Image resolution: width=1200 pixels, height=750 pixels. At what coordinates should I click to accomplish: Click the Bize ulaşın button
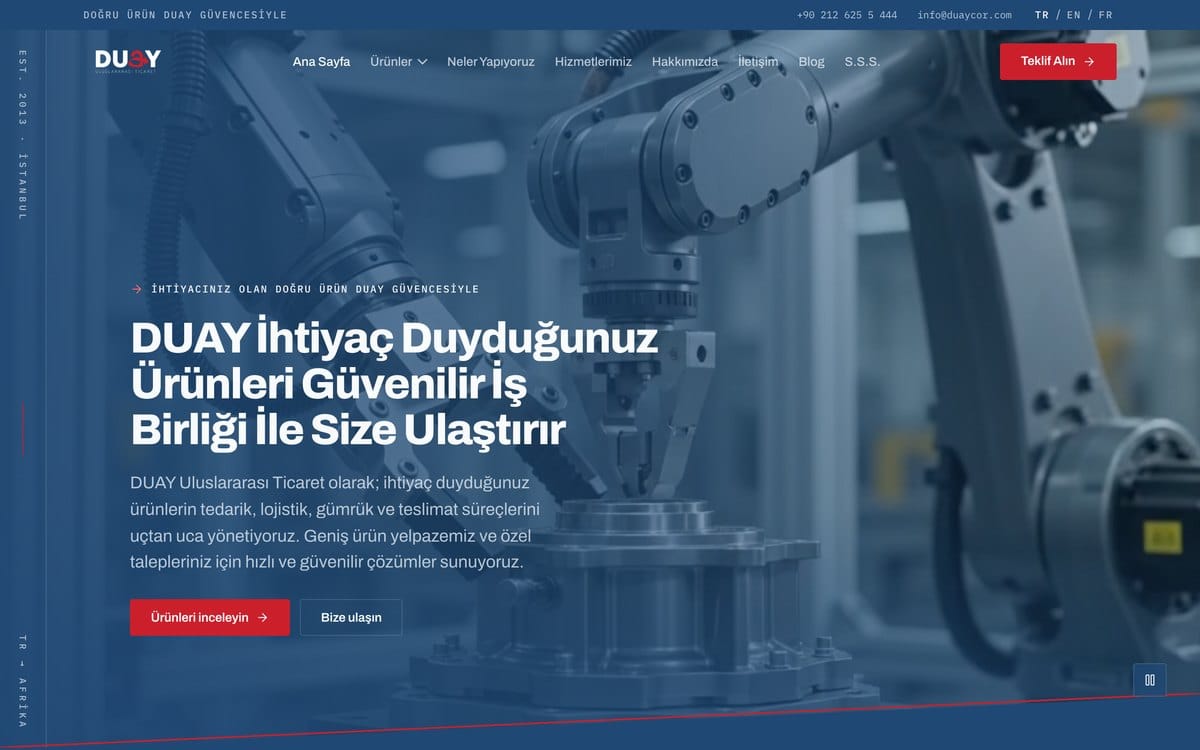(351, 617)
